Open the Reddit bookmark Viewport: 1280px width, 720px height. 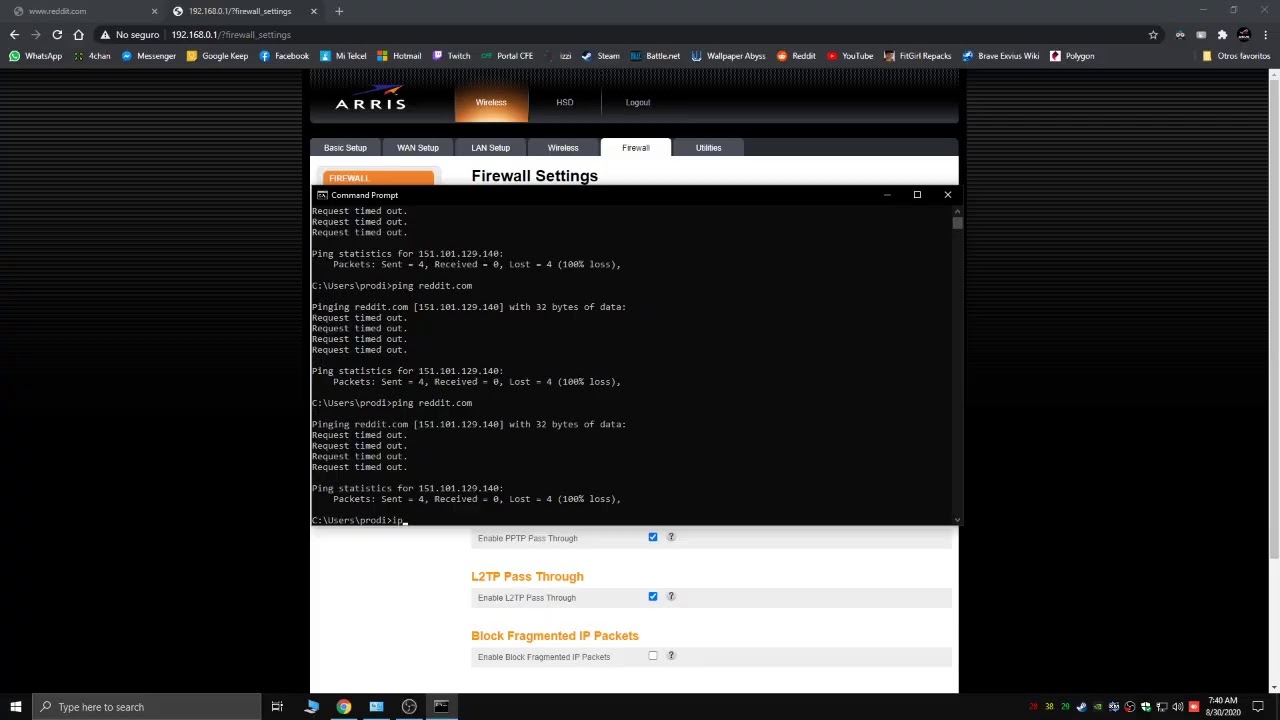coord(796,56)
